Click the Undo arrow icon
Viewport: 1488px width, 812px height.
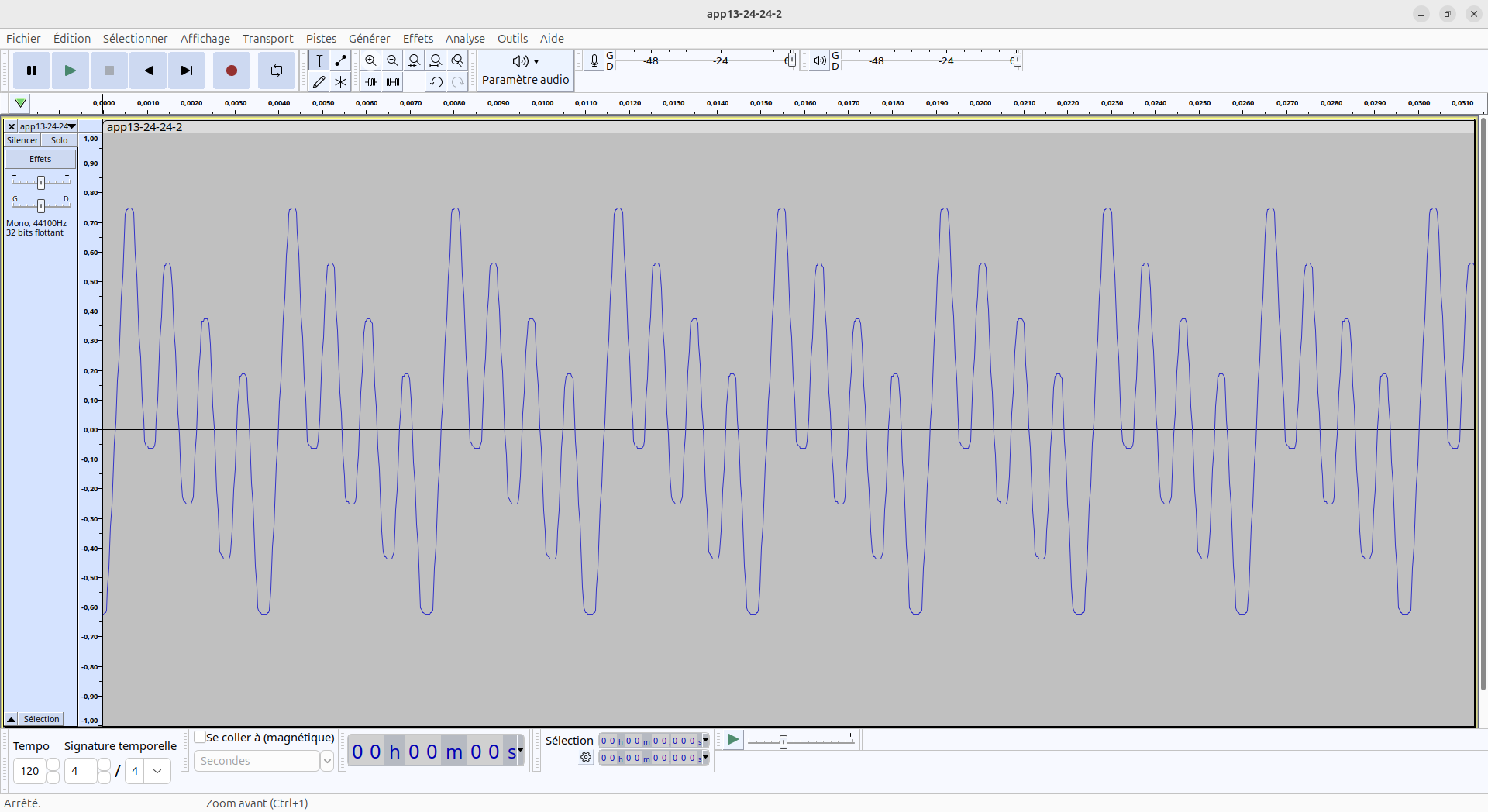pyautogui.click(x=436, y=82)
